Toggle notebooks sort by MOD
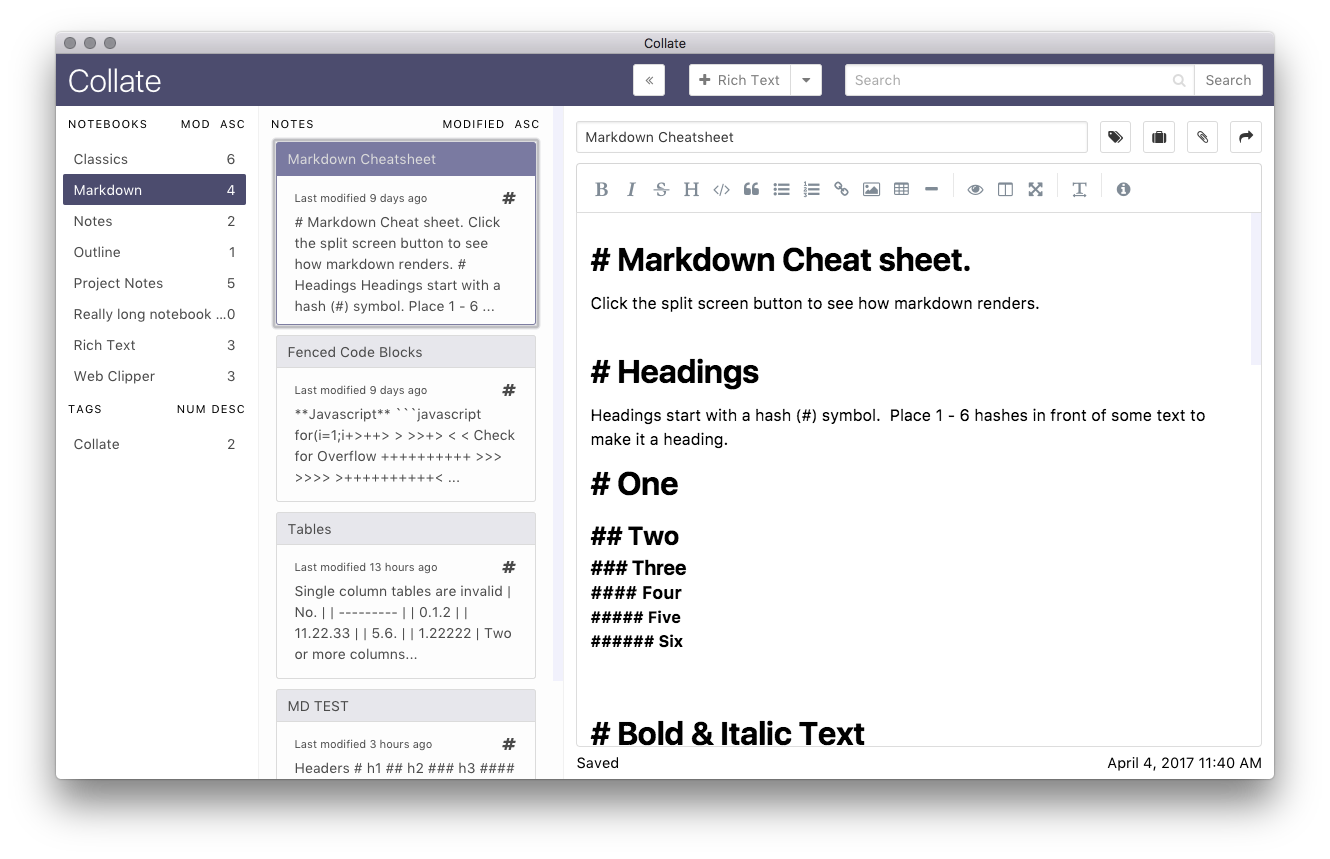This screenshot has width=1330, height=859. 195,124
